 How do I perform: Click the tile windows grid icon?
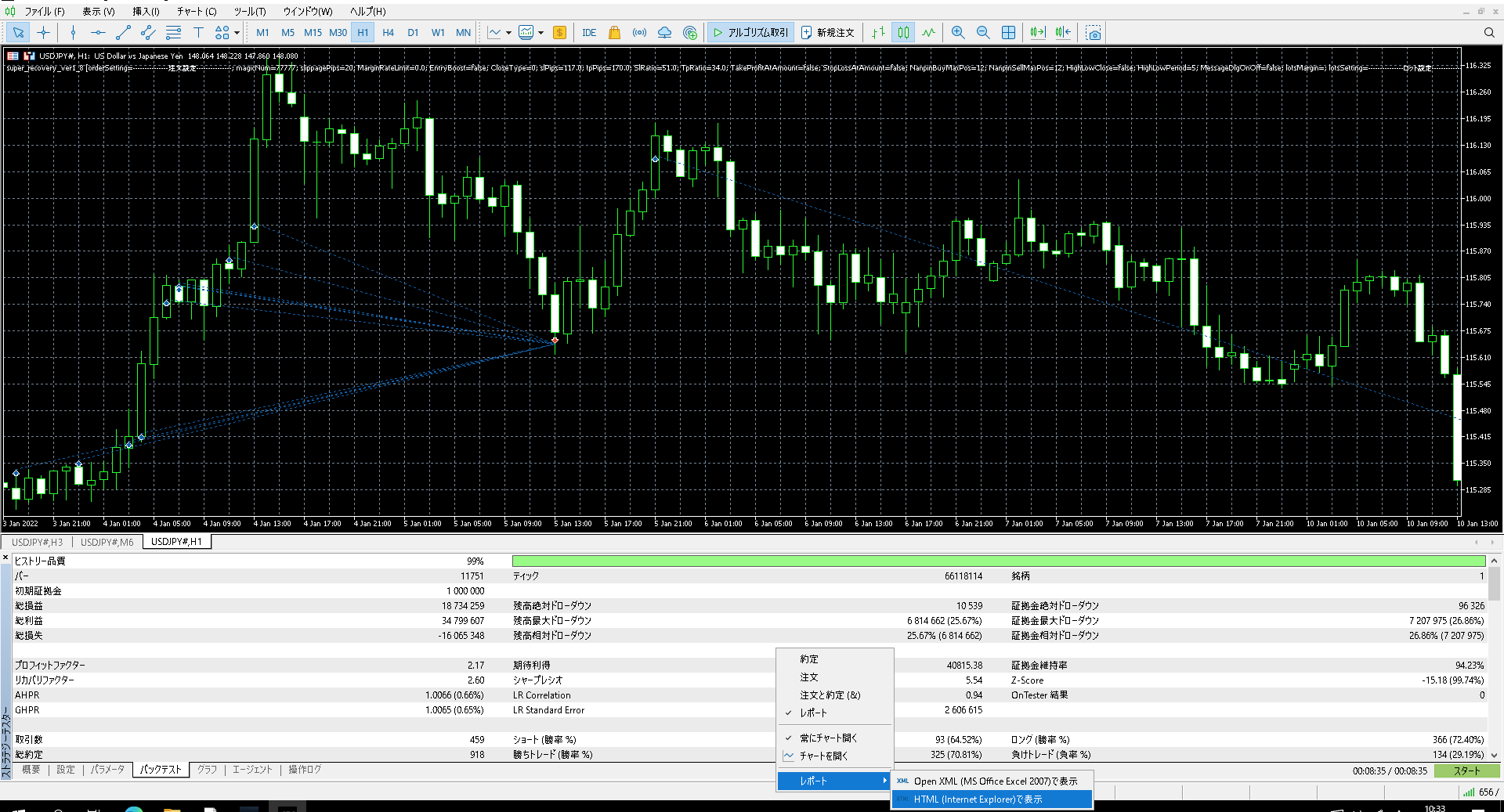1009,33
